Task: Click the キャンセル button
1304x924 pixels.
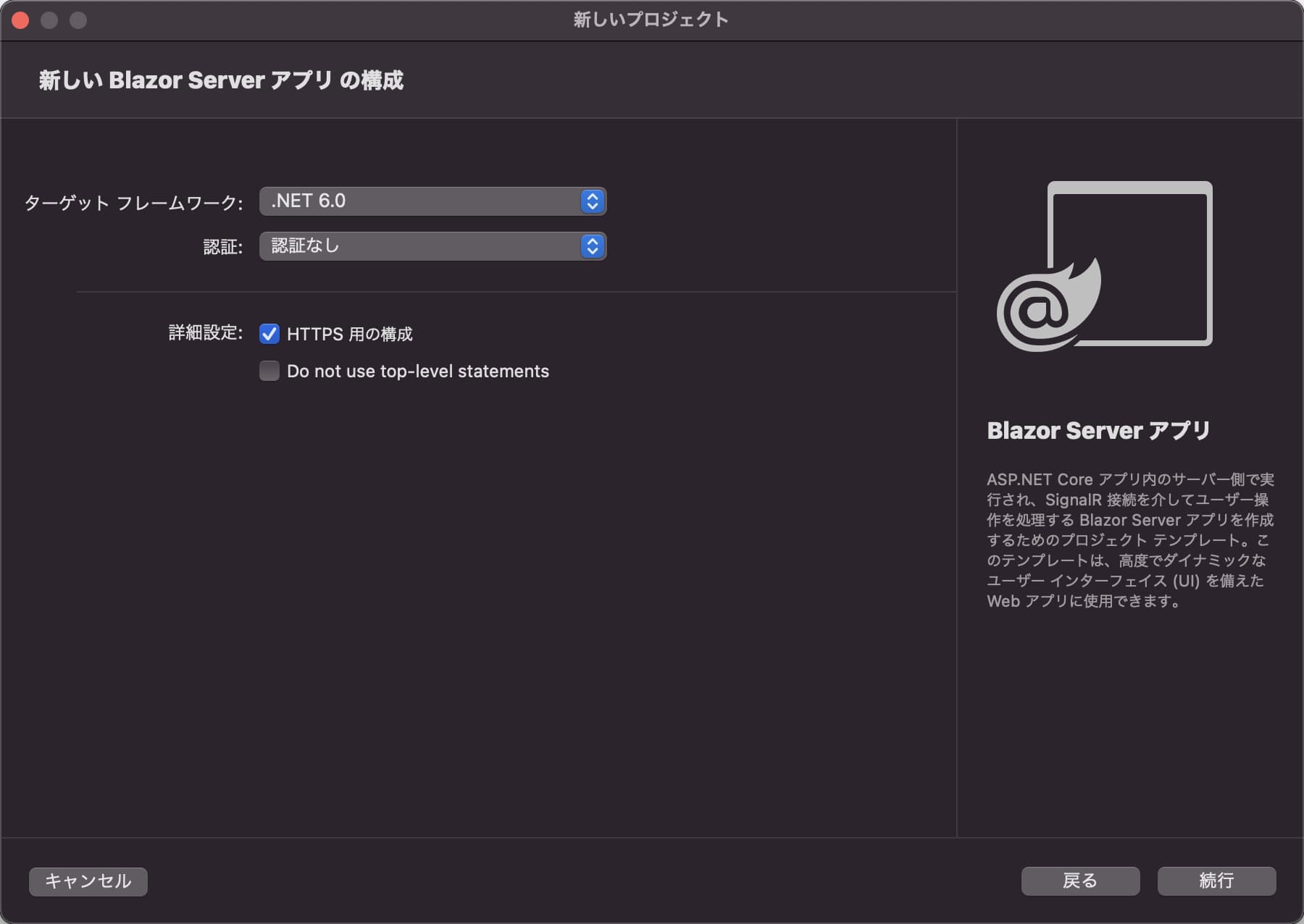Action: (x=88, y=881)
